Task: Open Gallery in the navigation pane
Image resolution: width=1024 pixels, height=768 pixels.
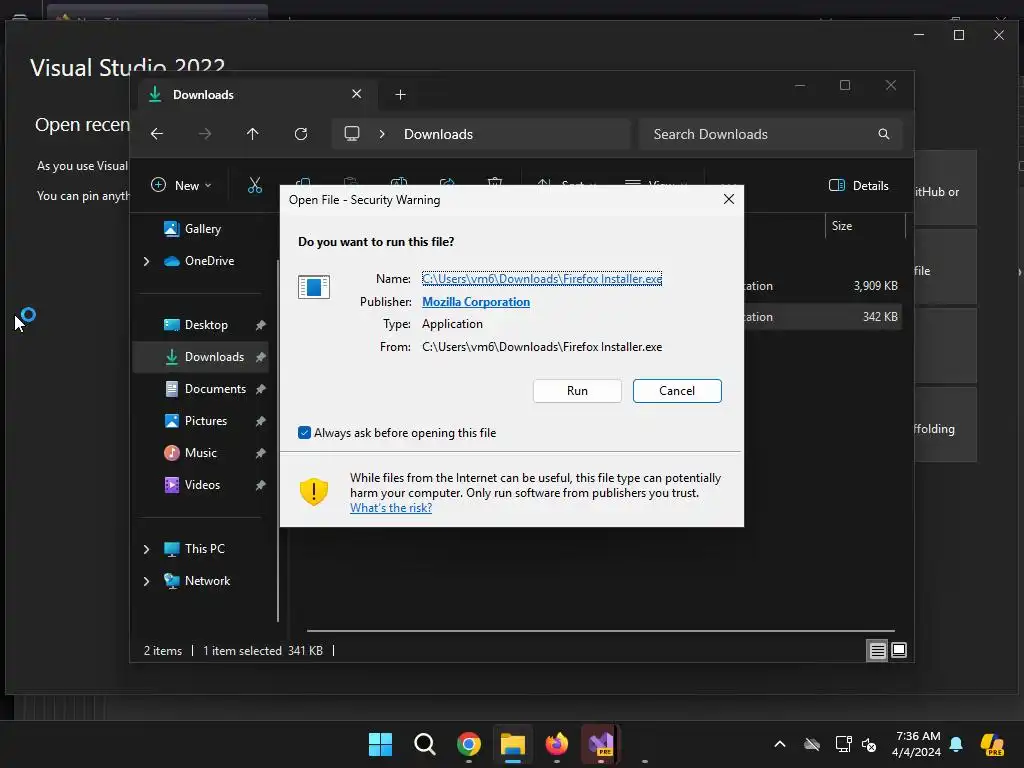Action: pyautogui.click(x=202, y=229)
